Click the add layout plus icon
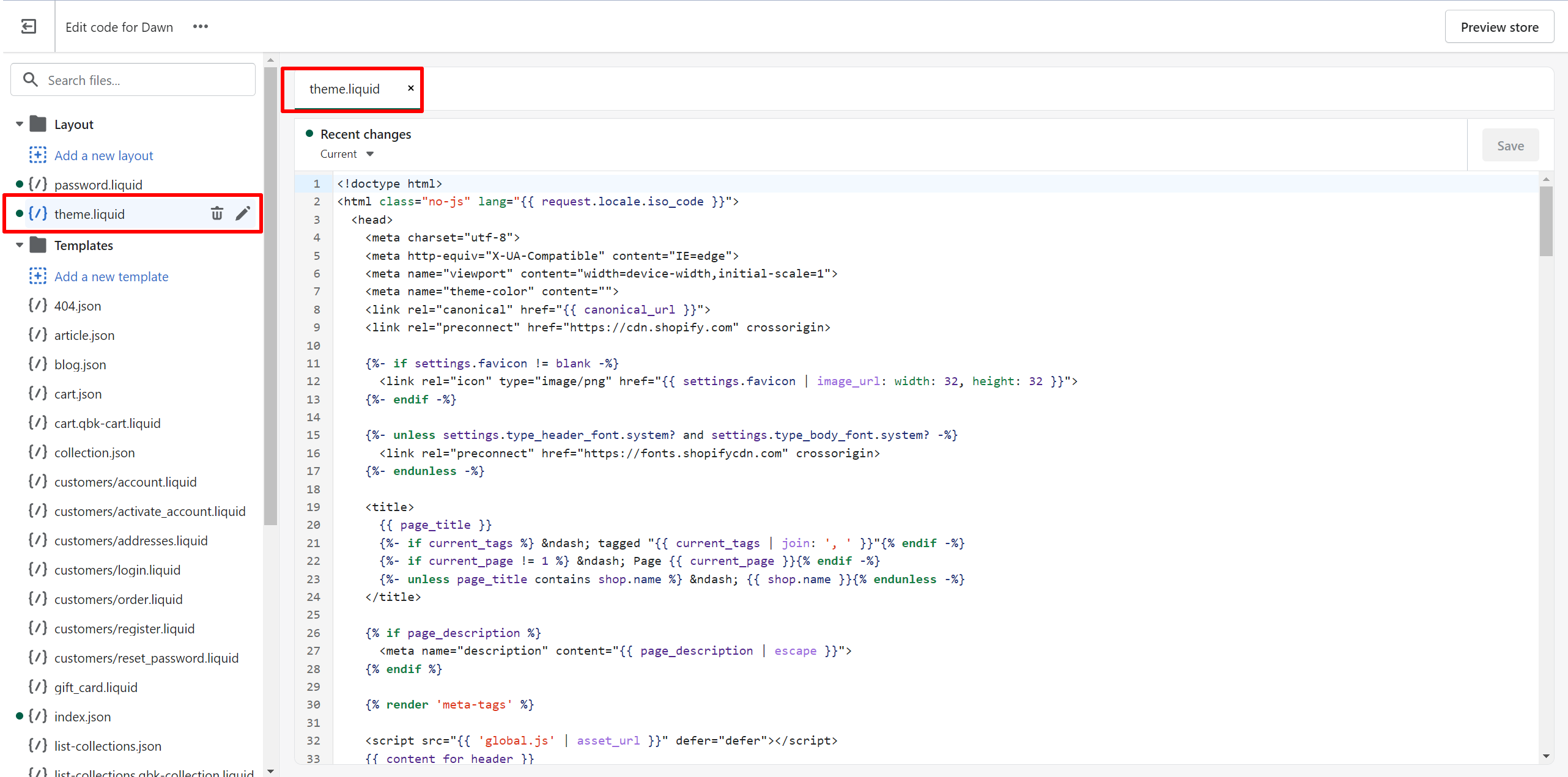Image resolution: width=1568 pixels, height=777 pixels. click(38, 155)
